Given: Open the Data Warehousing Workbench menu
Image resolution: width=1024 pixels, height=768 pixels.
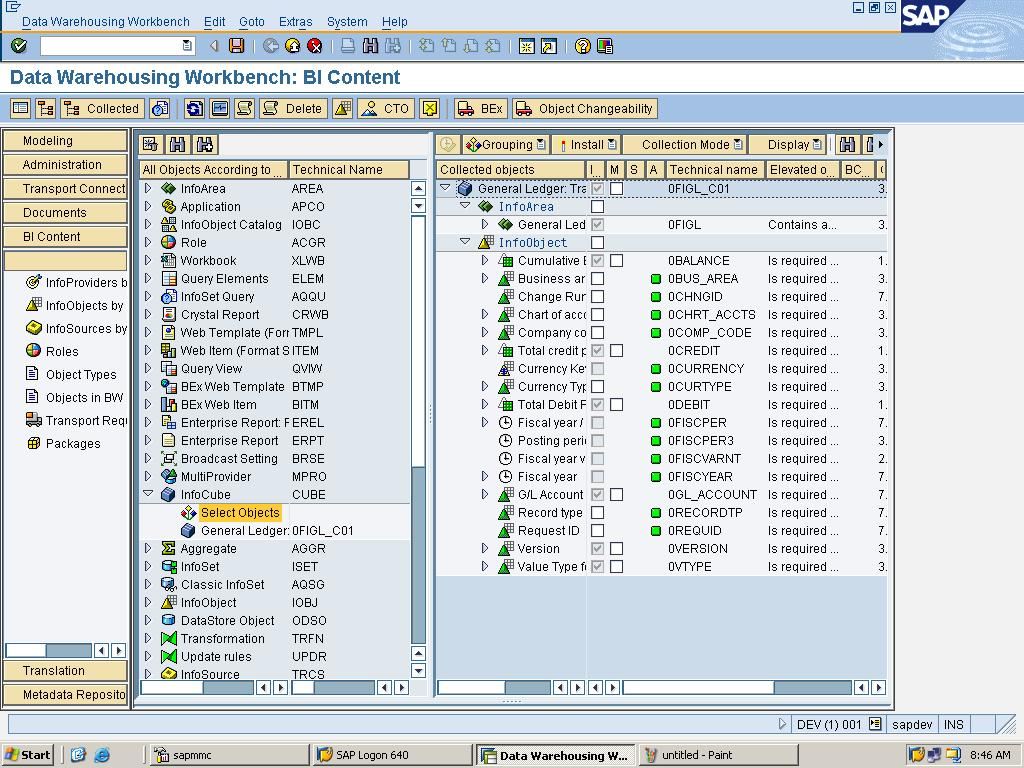Looking at the screenshot, I should click(x=106, y=22).
